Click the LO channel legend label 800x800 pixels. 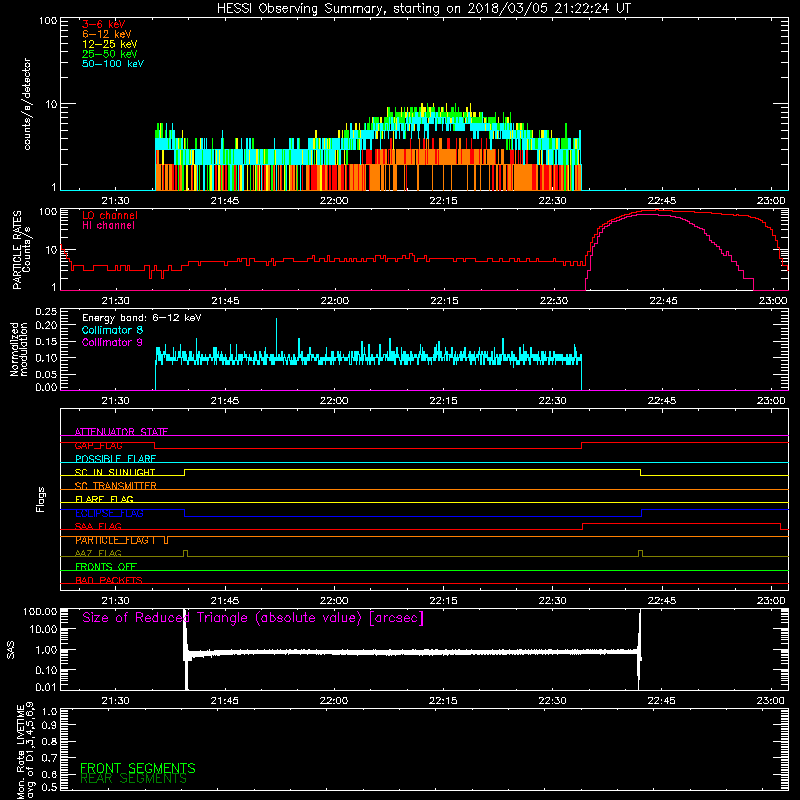[110, 215]
